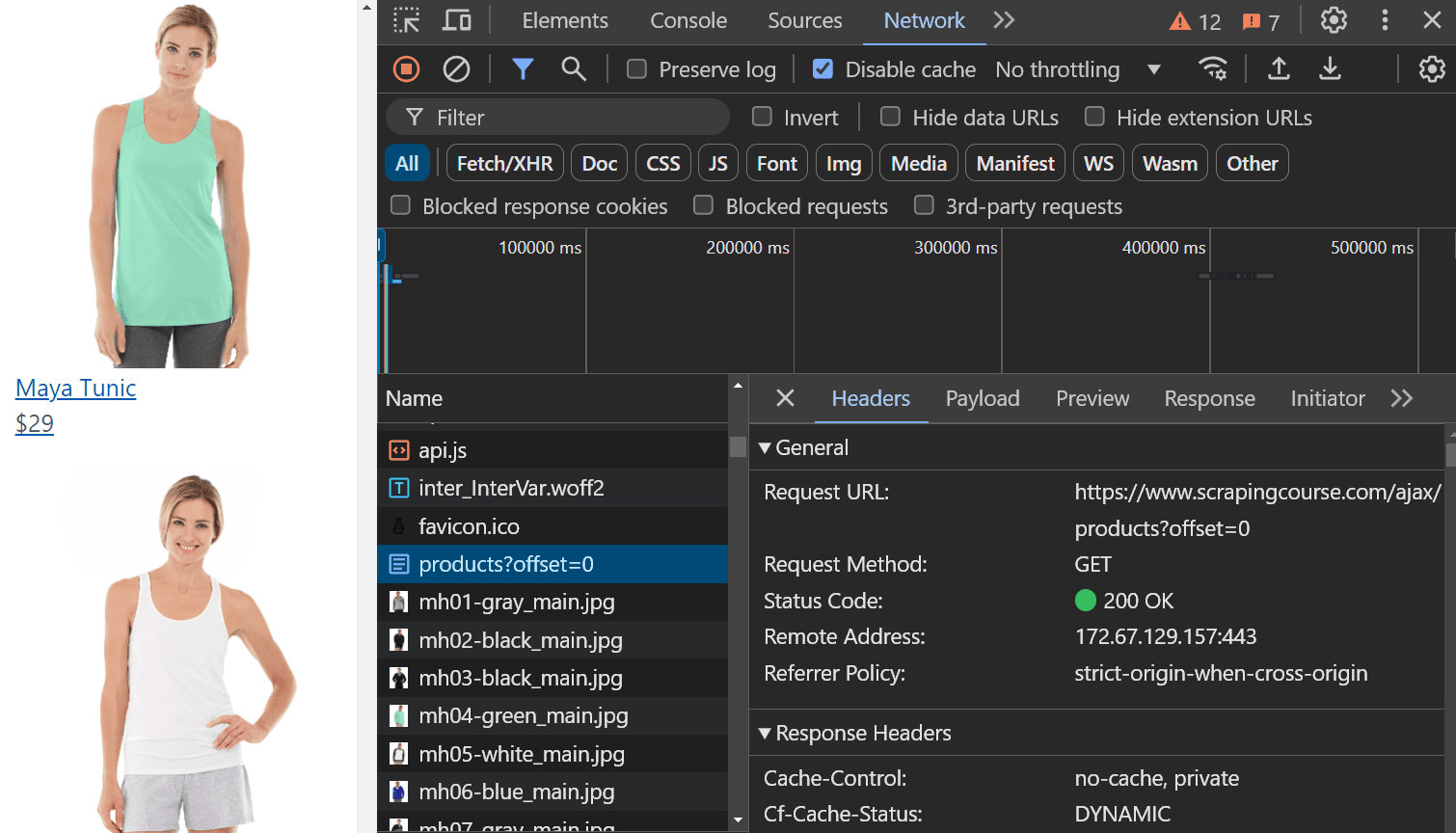The image size is (1456, 833).
Task: Check Hide data URLs
Action: click(890, 117)
